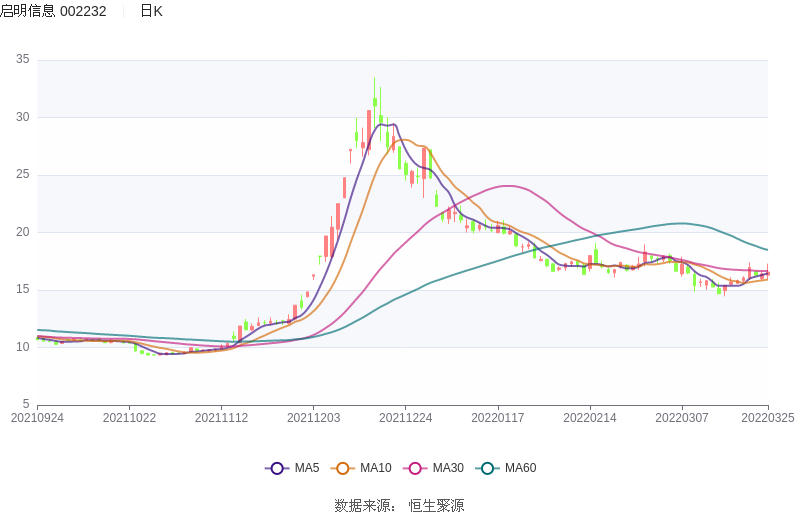Hide the MA60 line using its legend text
The height and width of the screenshot is (517, 800).
point(520,468)
